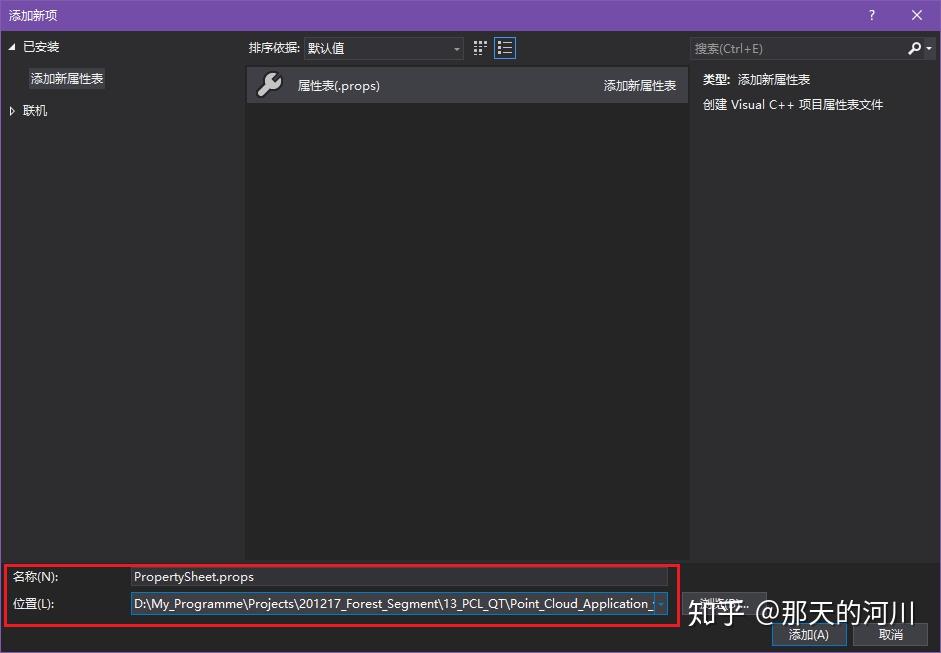Expand the 联机 node
The width and height of the screenshot is (941, 653).
[x=12, y=110]
